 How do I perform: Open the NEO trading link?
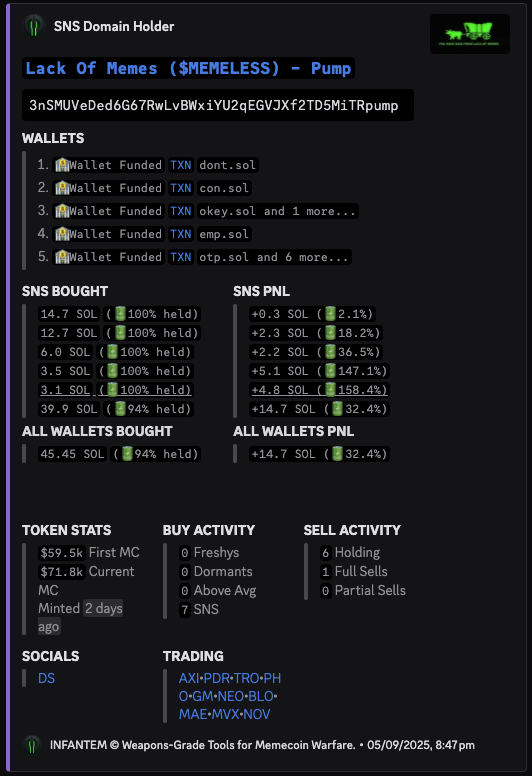[x=231, y=696]
